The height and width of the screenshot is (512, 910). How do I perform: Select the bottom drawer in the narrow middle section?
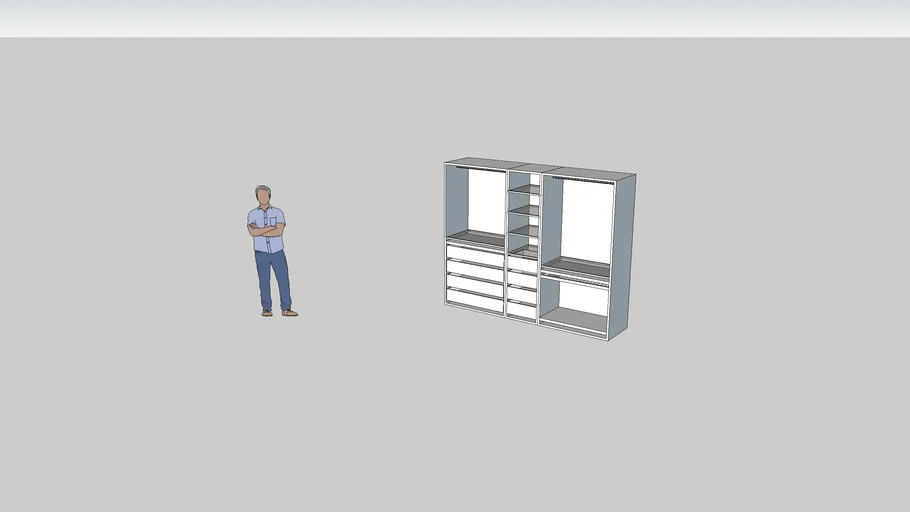tap(521, 310)
